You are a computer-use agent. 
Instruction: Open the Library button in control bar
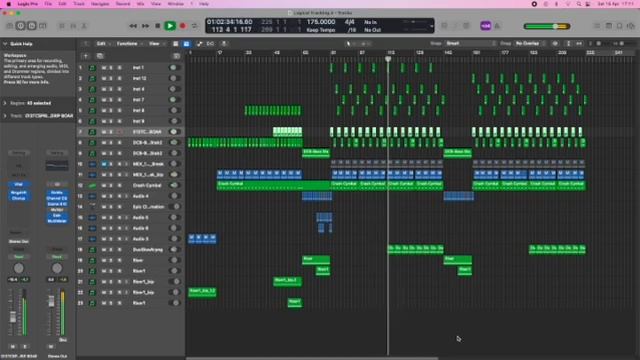9,26
